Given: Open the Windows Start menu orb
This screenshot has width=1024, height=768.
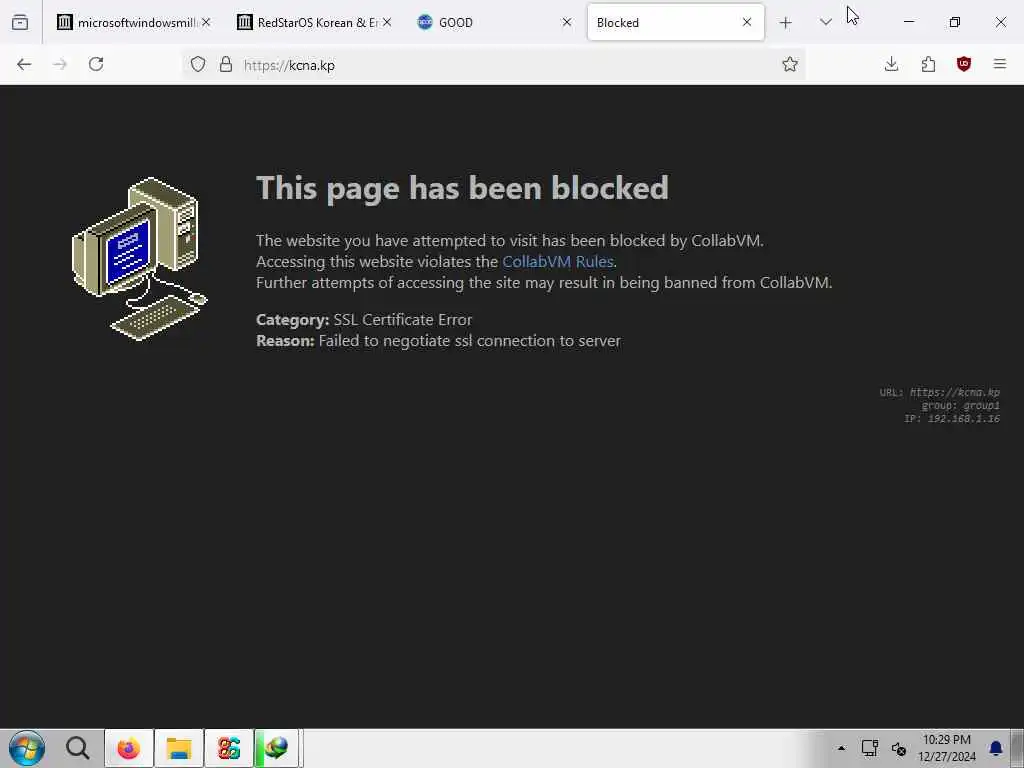Looking at the screenshot, I should click(x=27, y=748).
